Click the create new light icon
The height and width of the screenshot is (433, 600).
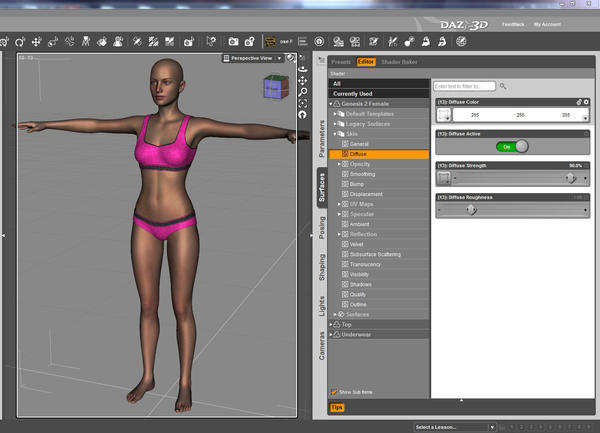coord(409,42)
